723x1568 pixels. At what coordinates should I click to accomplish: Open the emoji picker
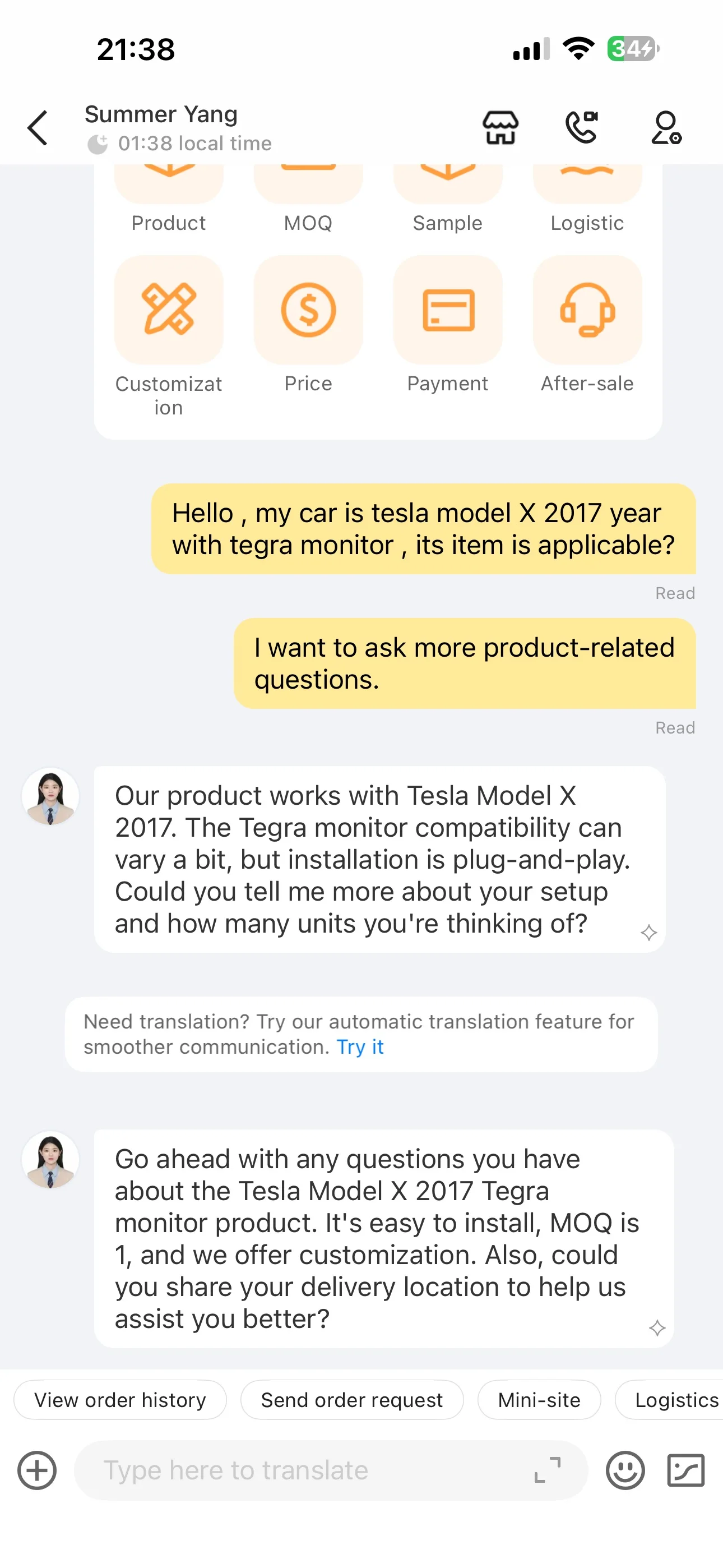click(625, 1470)
